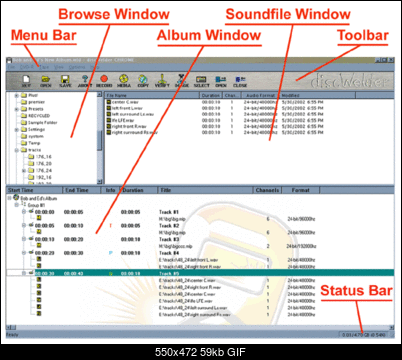This screenshot has width=402, height=360.
Task: Click the Start Time column header
Action: click(x=35, y=190)
